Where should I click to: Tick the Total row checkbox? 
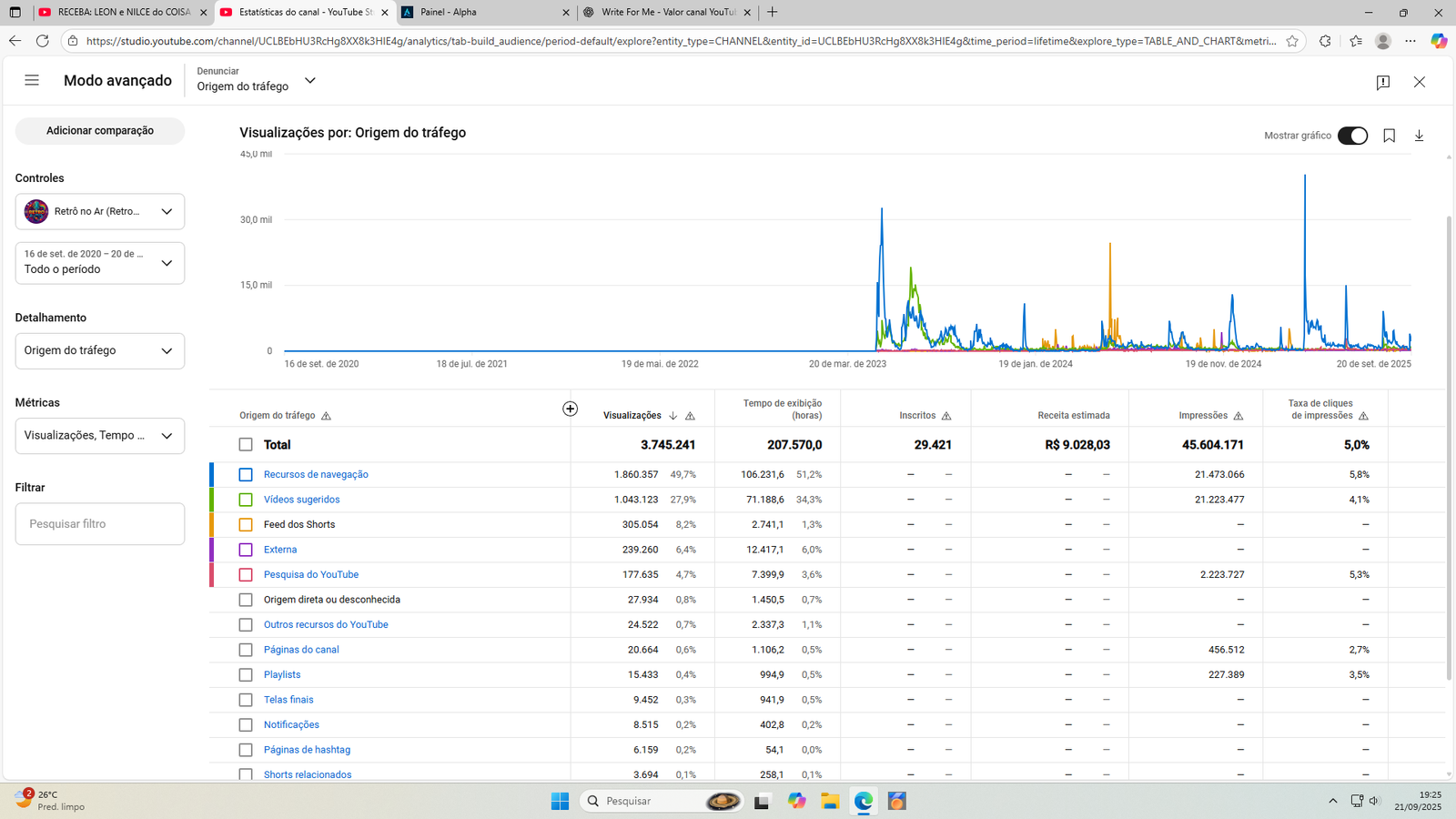tap(246, 445)
